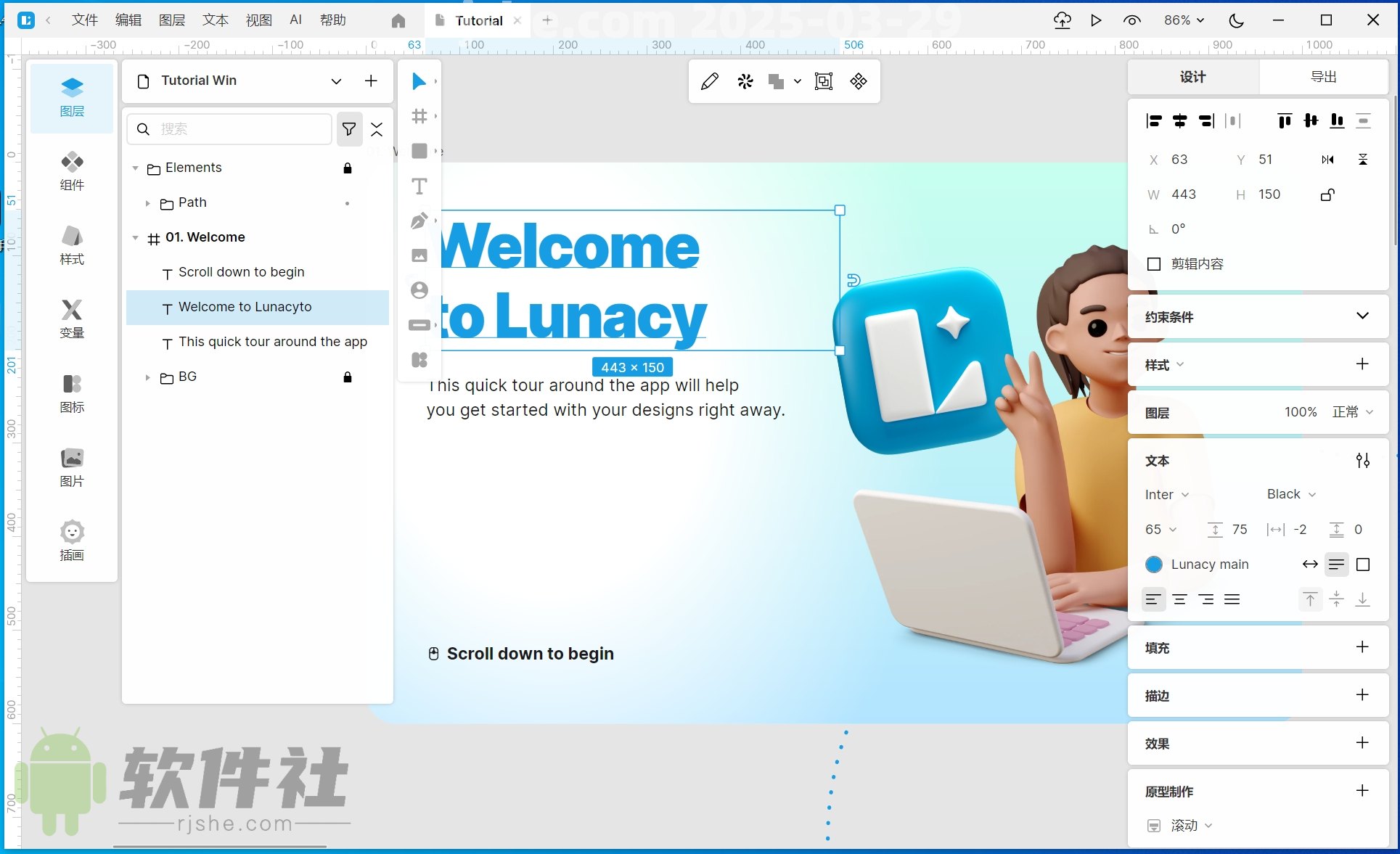This screenshot has height=854, width=1400.
Task: Open the Photos sidebar panel
Action: tap(72, 467)
